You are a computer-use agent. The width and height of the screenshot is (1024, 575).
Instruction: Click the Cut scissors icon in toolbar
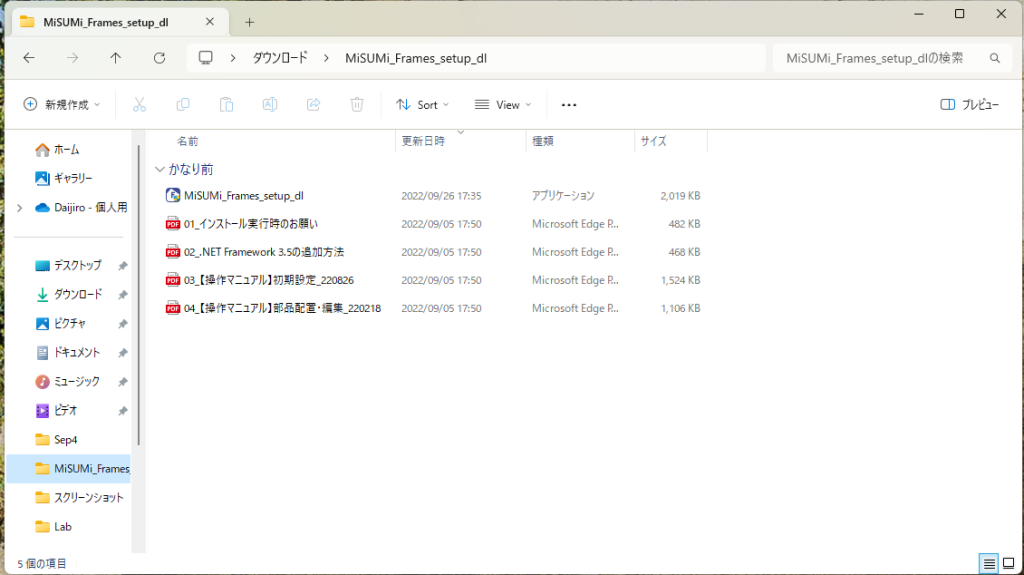[139, 104]
